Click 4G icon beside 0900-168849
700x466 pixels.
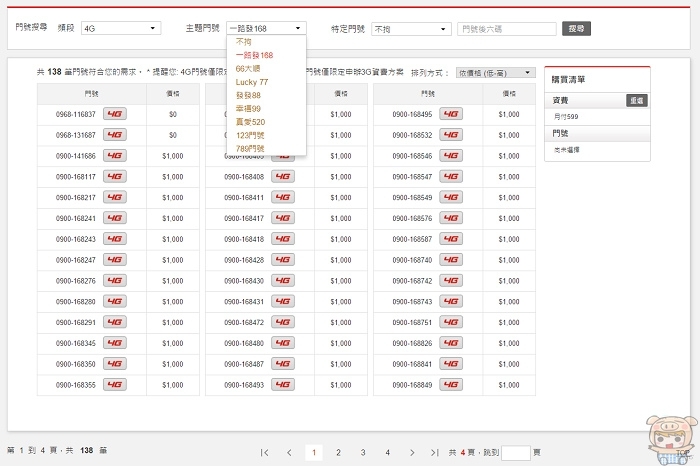451,385
